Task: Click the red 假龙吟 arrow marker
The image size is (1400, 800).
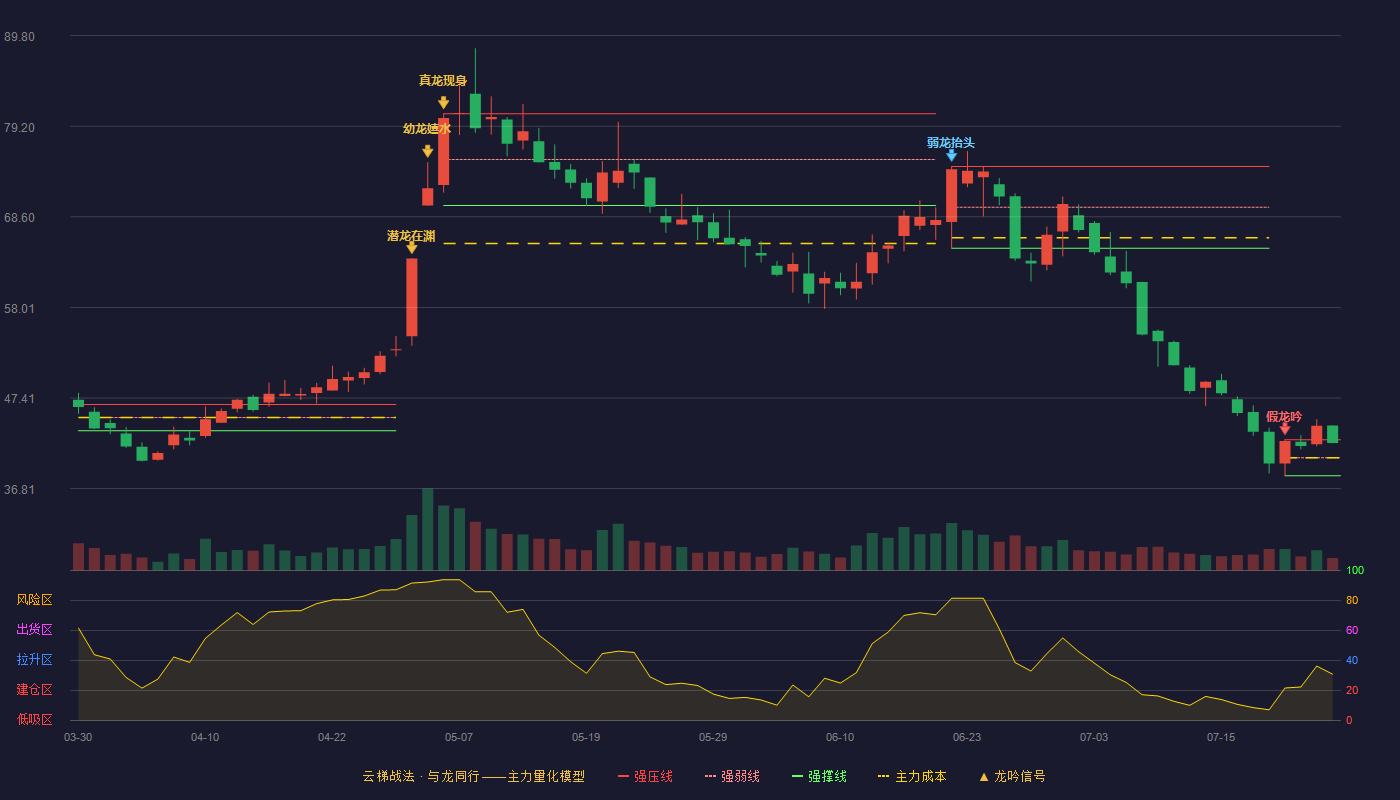Action: pos(1285,429)
